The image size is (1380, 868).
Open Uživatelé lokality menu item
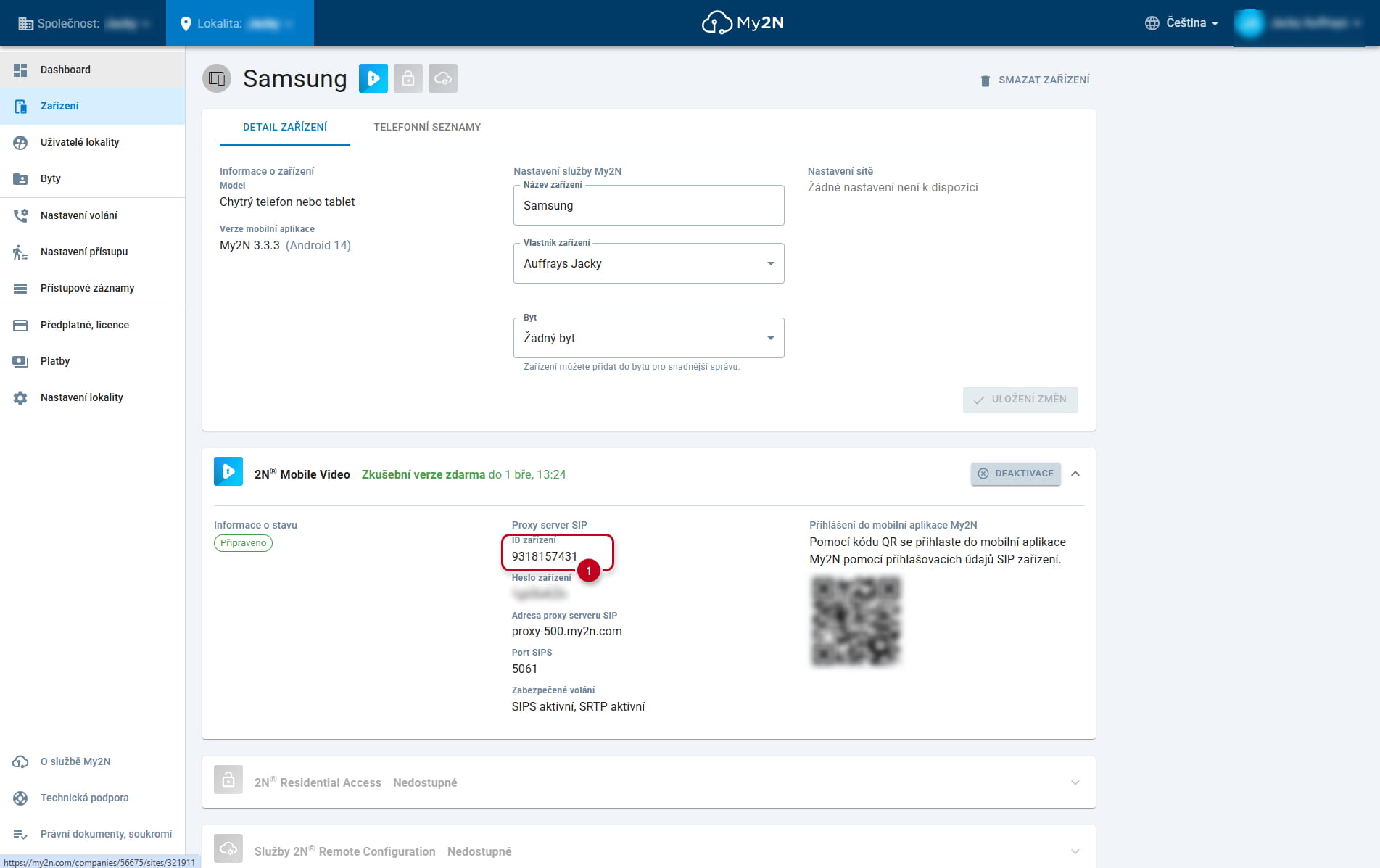pyautogui.click(x=92, y=143)
